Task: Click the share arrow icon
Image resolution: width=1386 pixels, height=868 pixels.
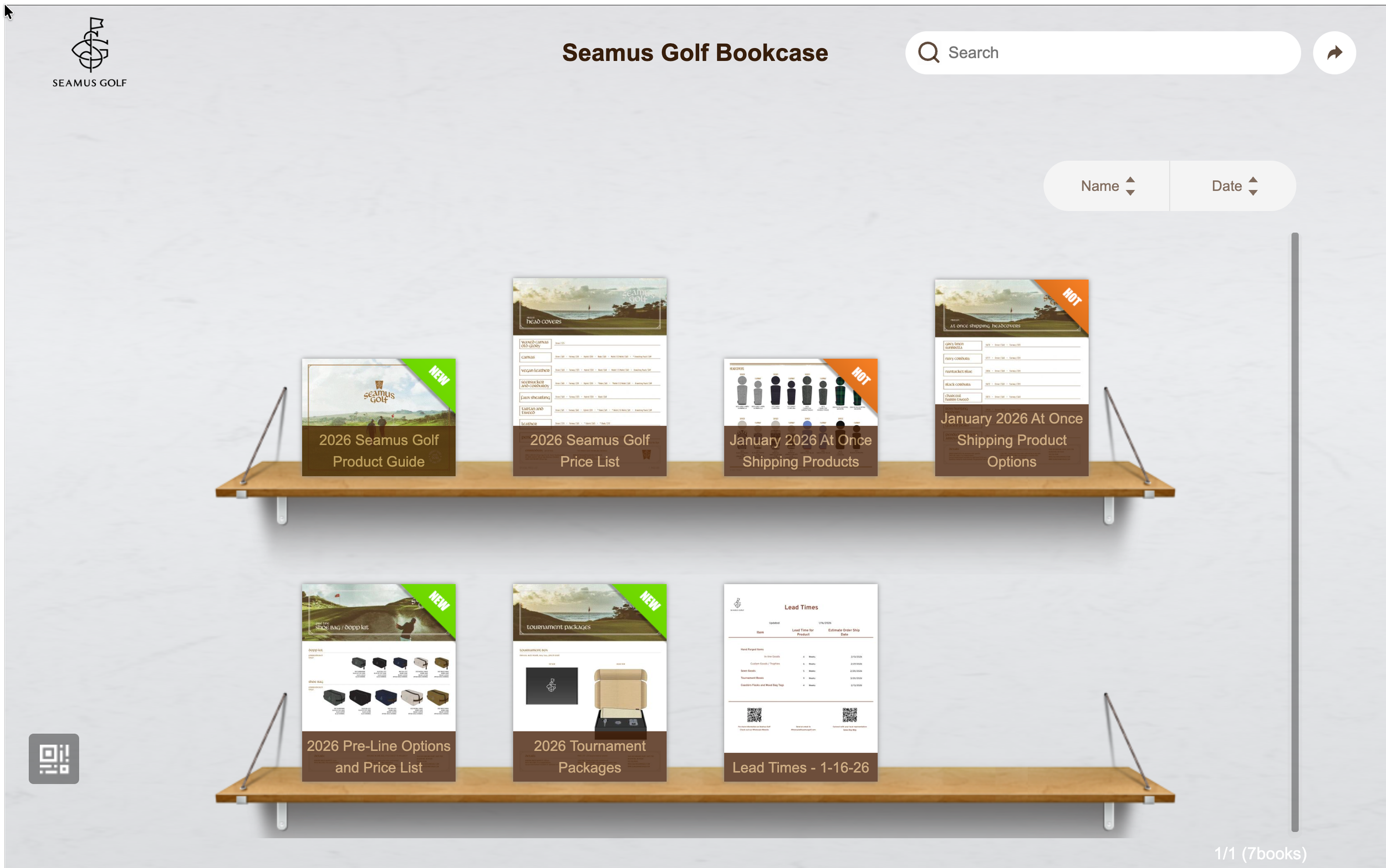Action: 1334,53
